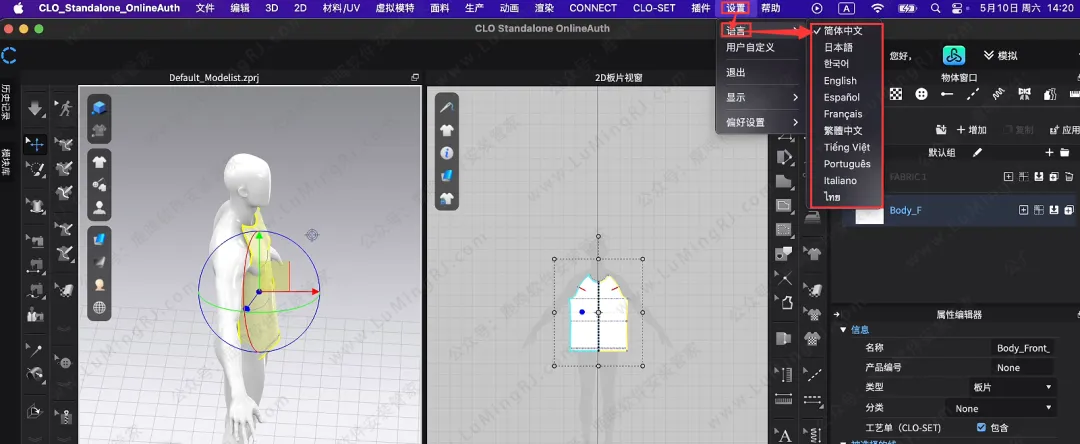Collapse the 信息 section triangle
Image resolution: width=1080 pixels, height=444 pixels.
click(842, 330)
